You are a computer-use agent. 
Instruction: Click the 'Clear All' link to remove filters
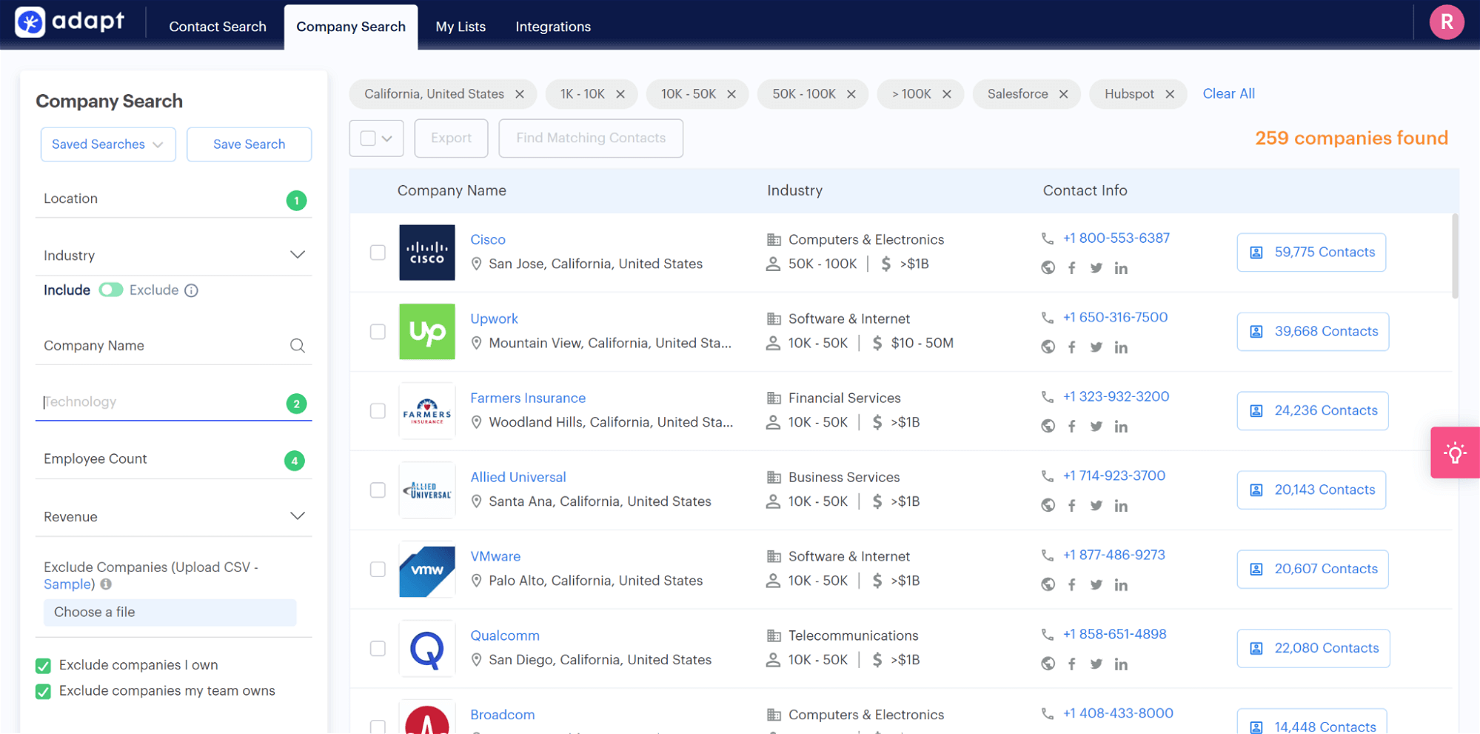(1228, 93)
